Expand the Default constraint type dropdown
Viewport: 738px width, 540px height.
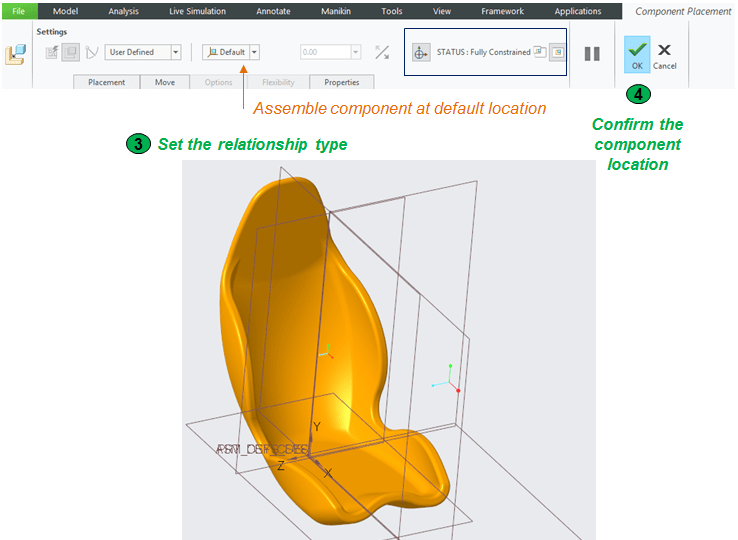coord(255,52)
